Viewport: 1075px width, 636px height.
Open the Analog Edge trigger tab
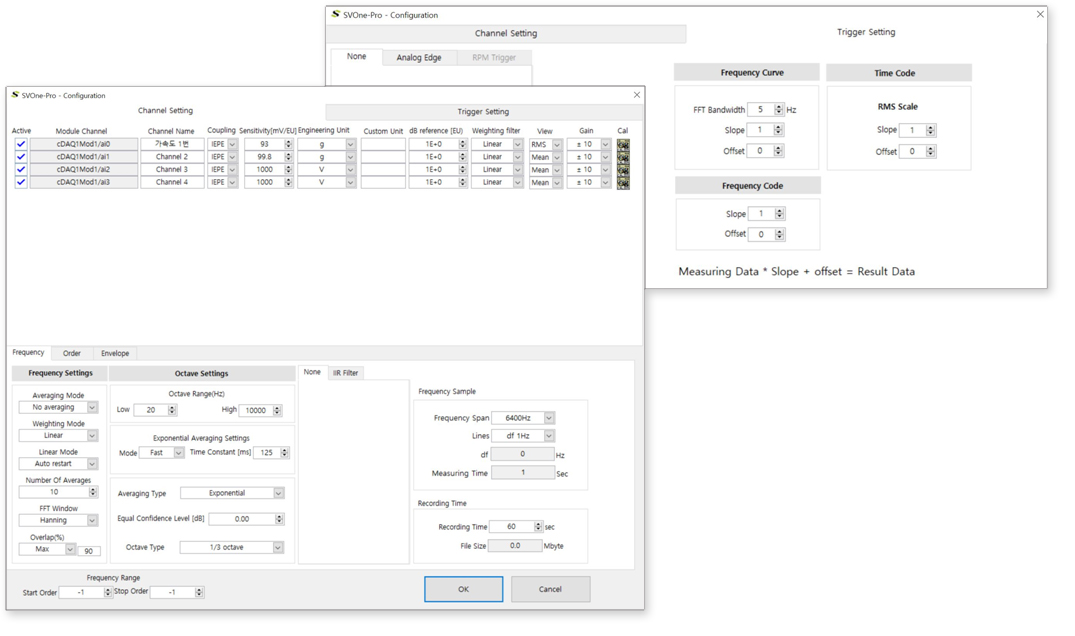tap(418, 58)
